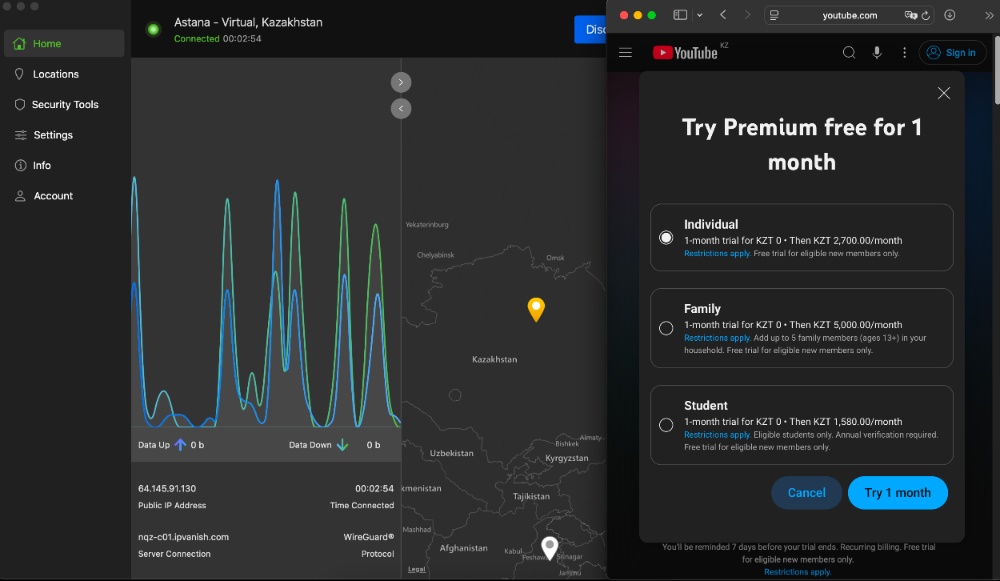The image size is (1000, 581).
Task: Click the Try 1 month button
Action: click(x=897, y=492)
